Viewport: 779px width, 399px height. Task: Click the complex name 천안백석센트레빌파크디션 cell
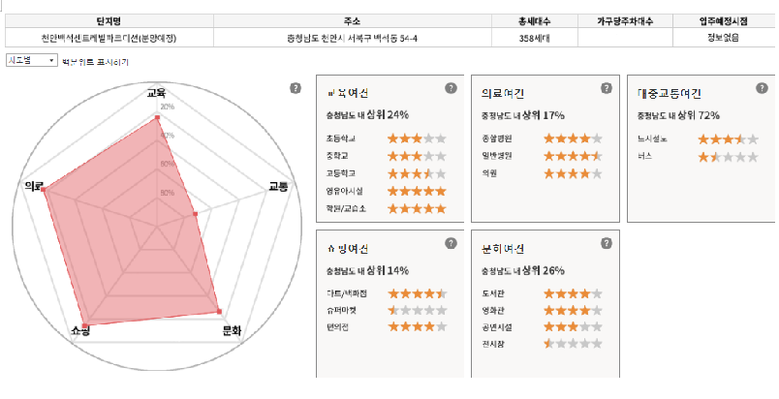(109, 38)
